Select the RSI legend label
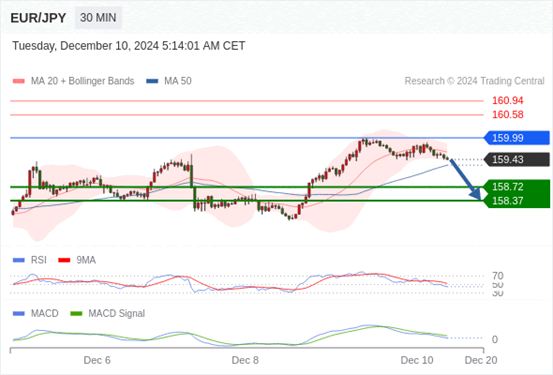This screenshot has width=553, height=375. (x=38, y=260)
